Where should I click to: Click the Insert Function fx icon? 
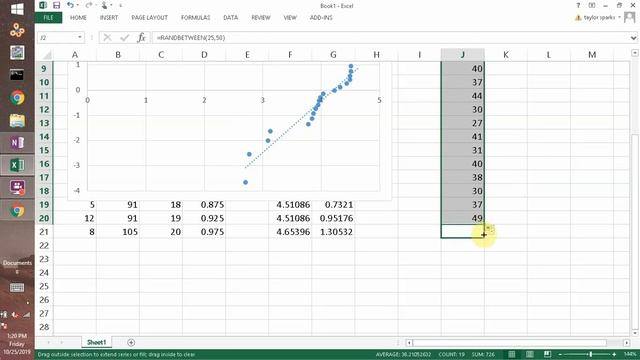coord(141,38)
